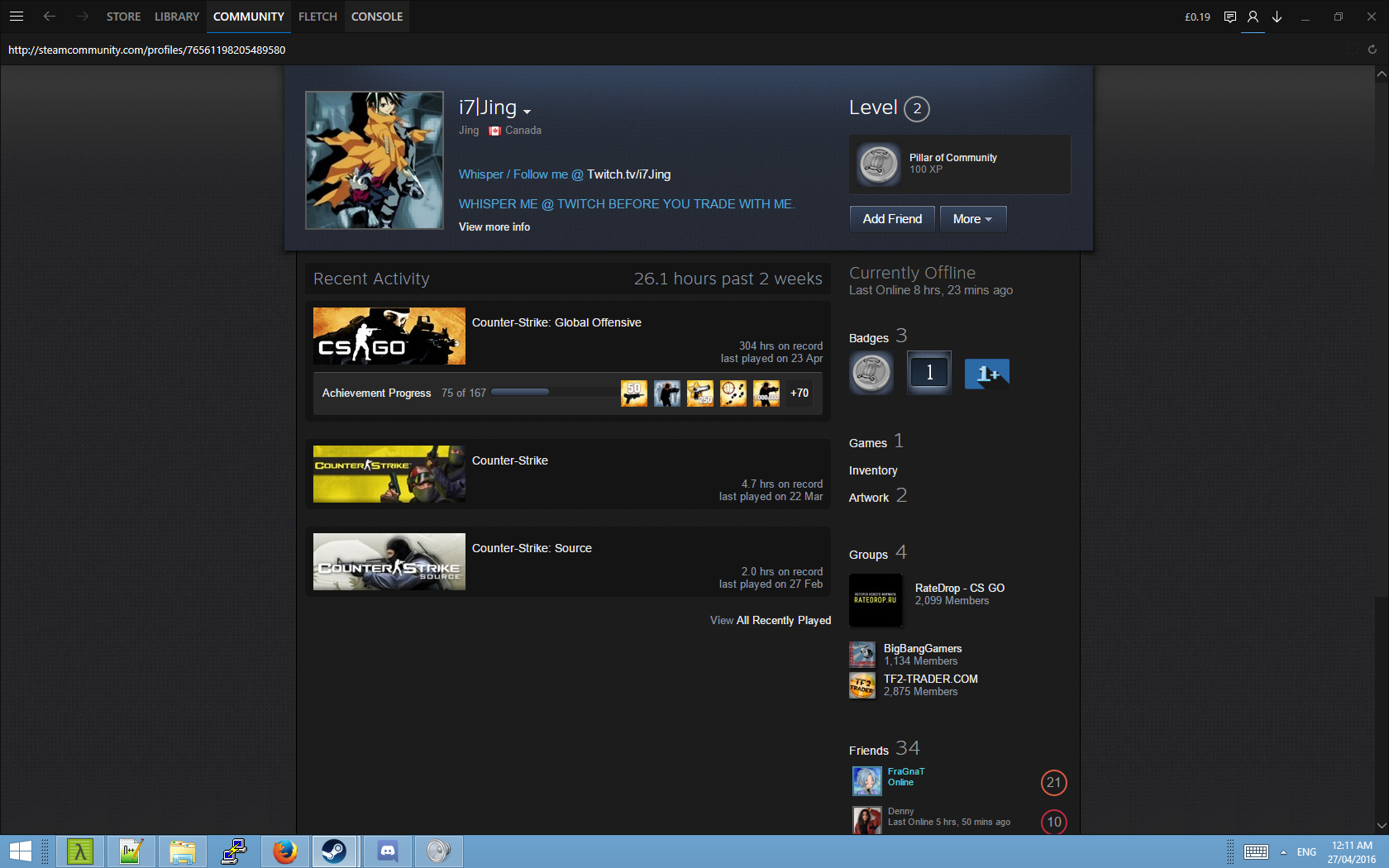Click the Pillar of Community badge icon
This screenshot has height=868, width=1389.
pos(878,165)
